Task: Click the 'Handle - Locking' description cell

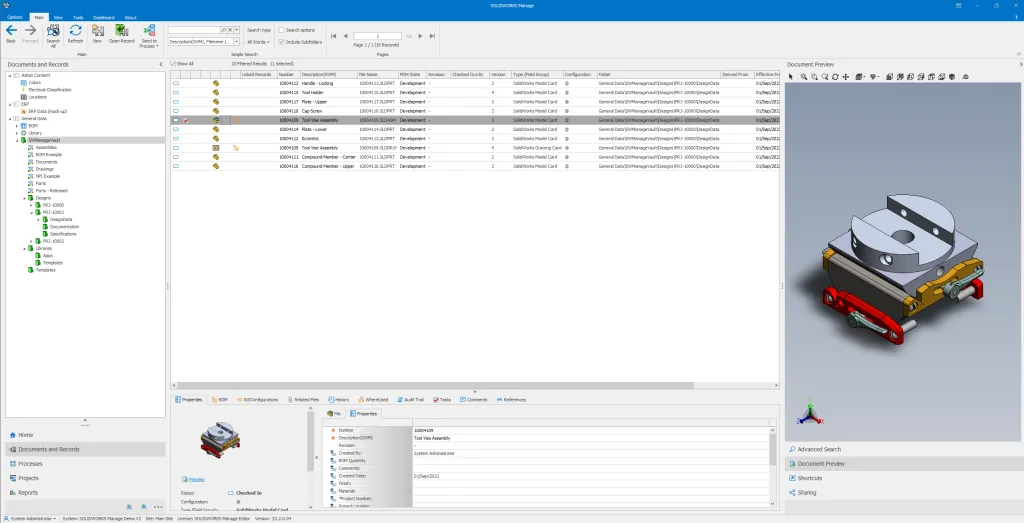Action: click(x=328, y=84)
